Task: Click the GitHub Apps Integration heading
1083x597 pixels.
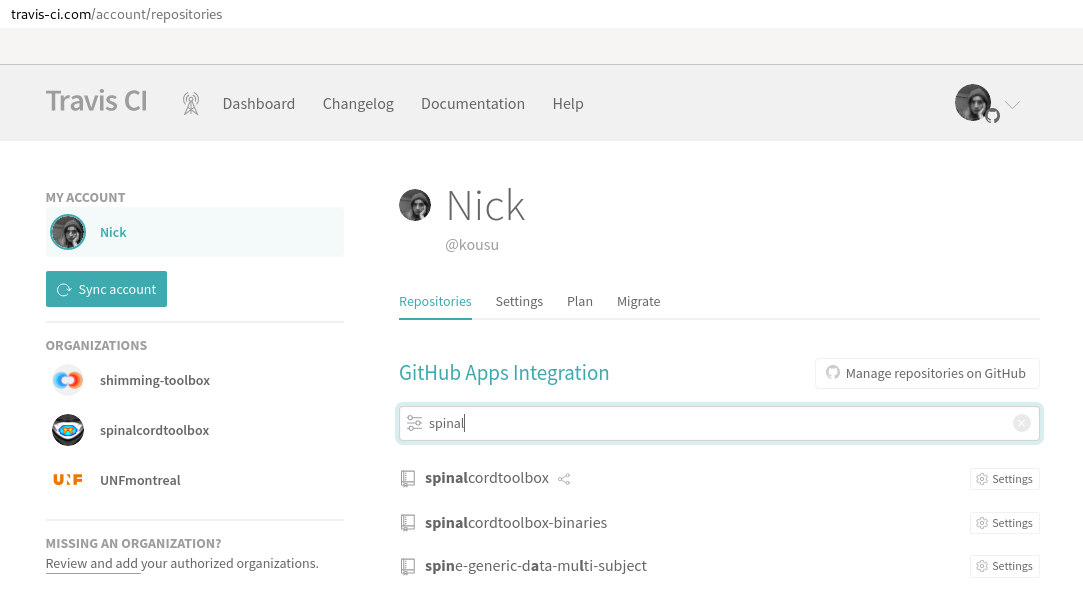Action: point(504,373)
